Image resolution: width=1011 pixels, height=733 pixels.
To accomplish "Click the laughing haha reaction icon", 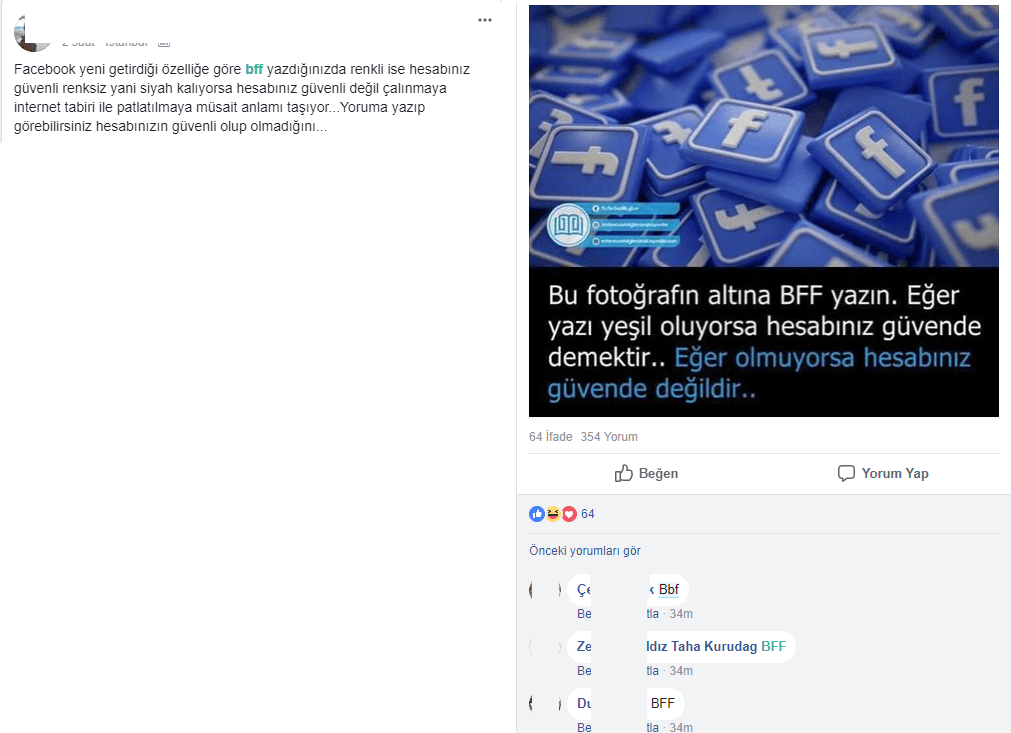I will point(553,514).
